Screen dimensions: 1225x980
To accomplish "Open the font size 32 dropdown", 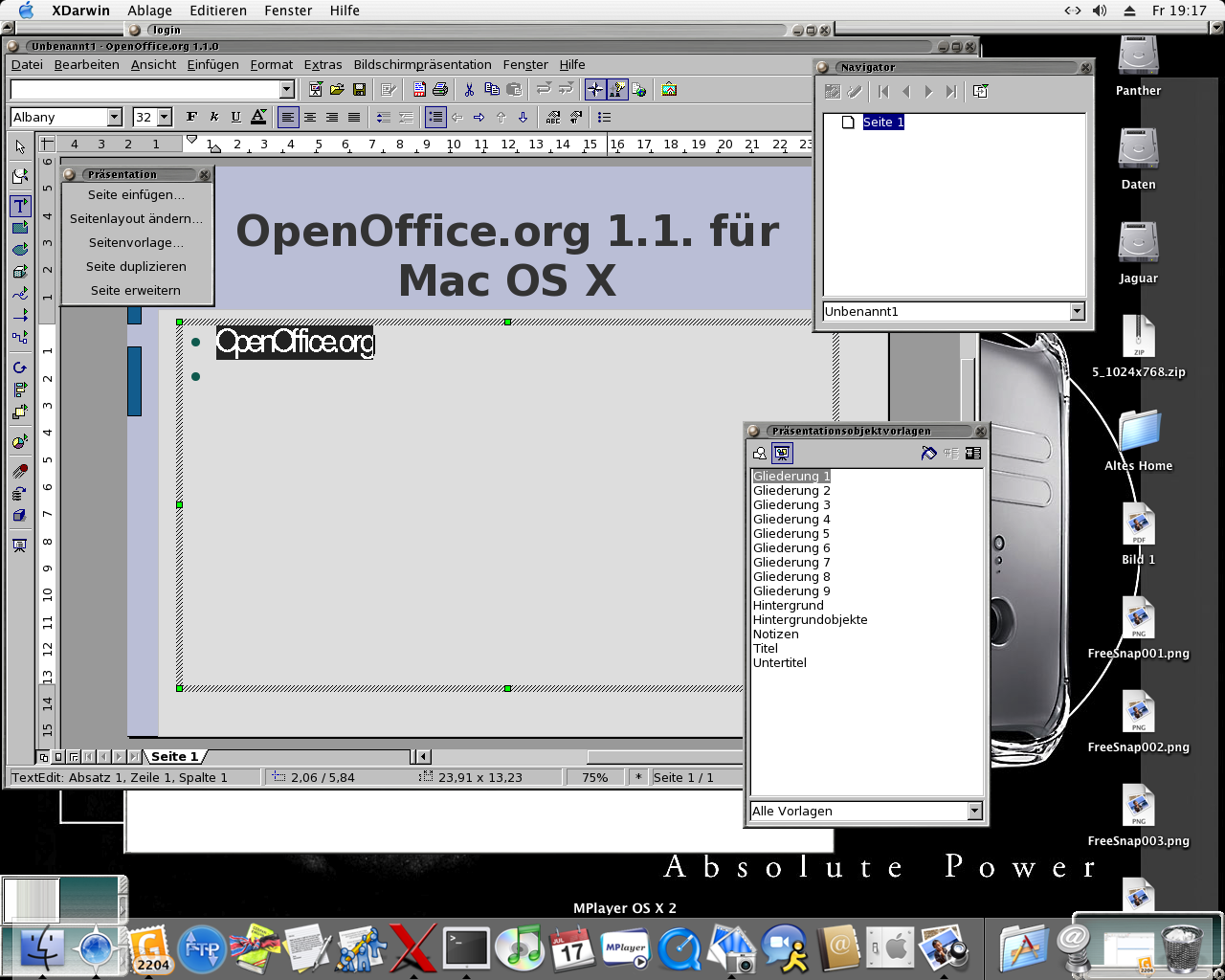I will click(165, 117).
